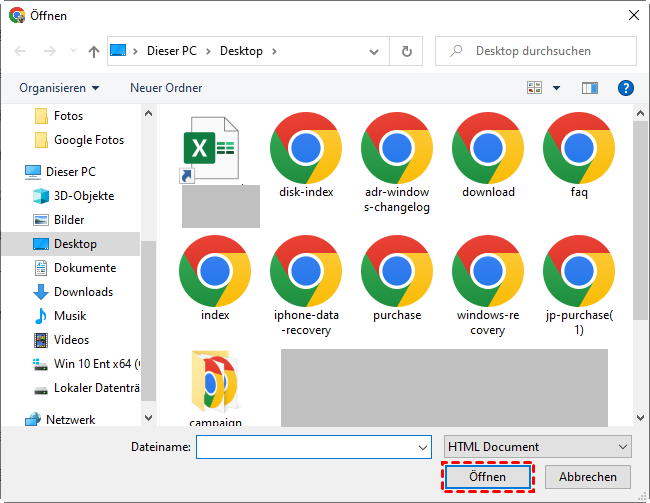Expand the address bar history dropdown
This screenshot has width=650, height=503.
374,52
